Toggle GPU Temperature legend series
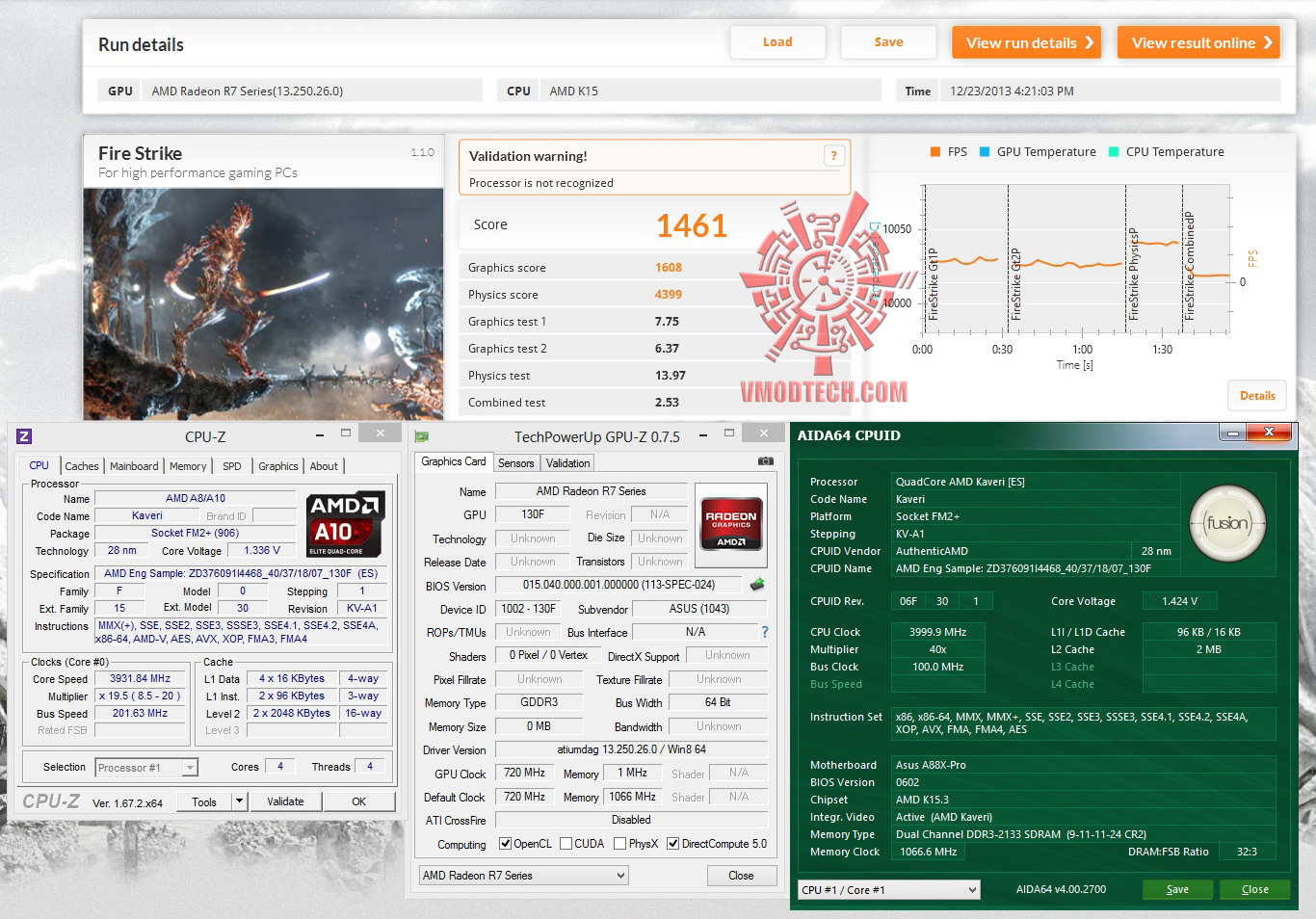1316x919 pixels. [1038, 152]
